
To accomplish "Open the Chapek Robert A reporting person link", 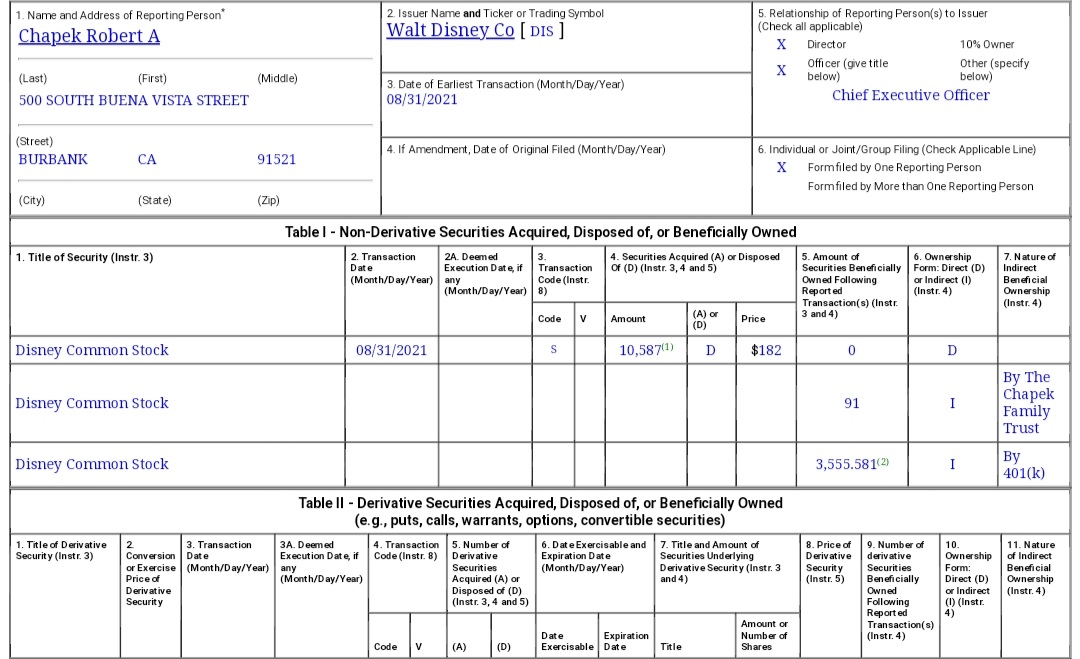I will (89, 37).
